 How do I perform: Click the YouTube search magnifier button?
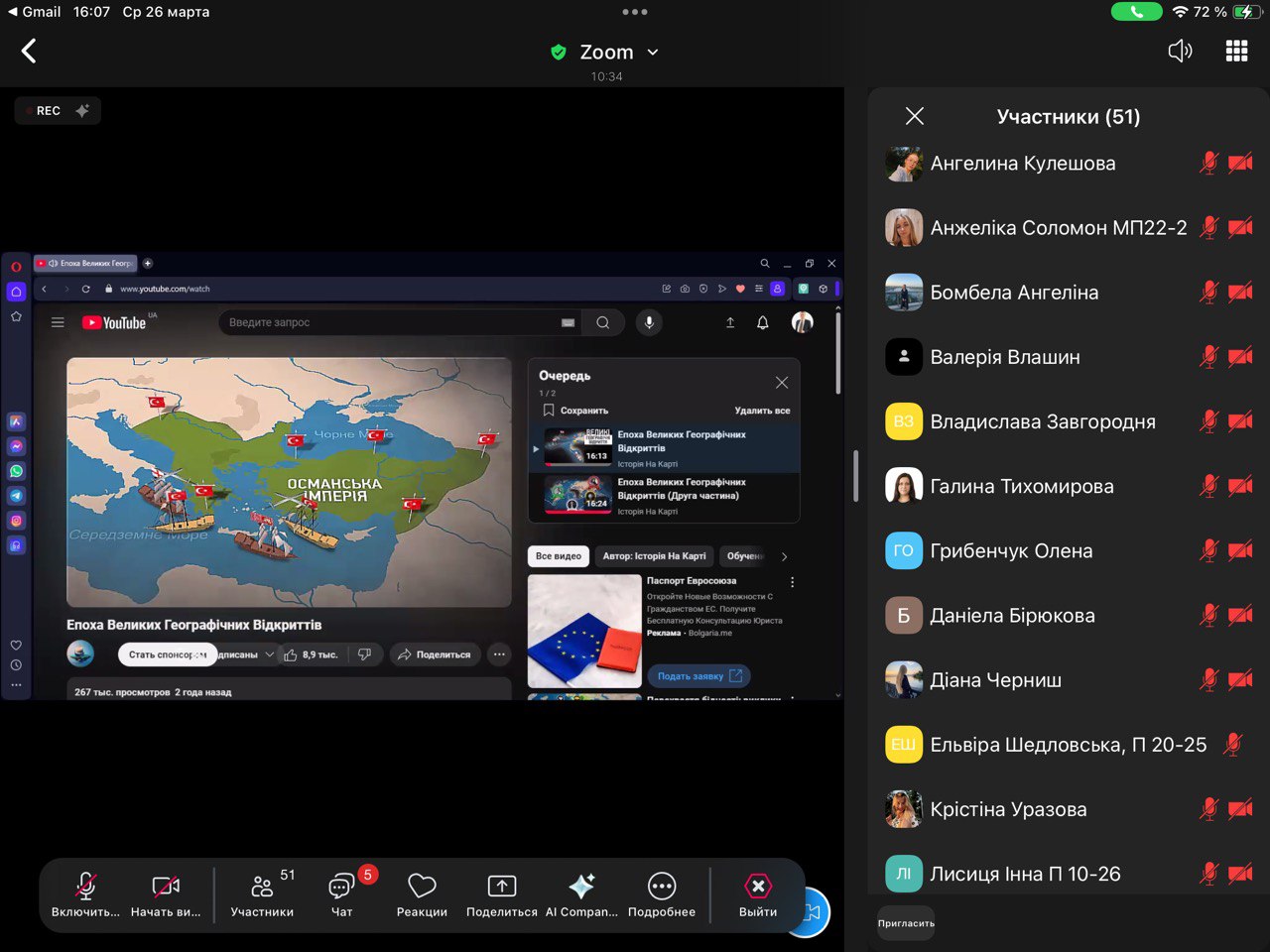602,322
